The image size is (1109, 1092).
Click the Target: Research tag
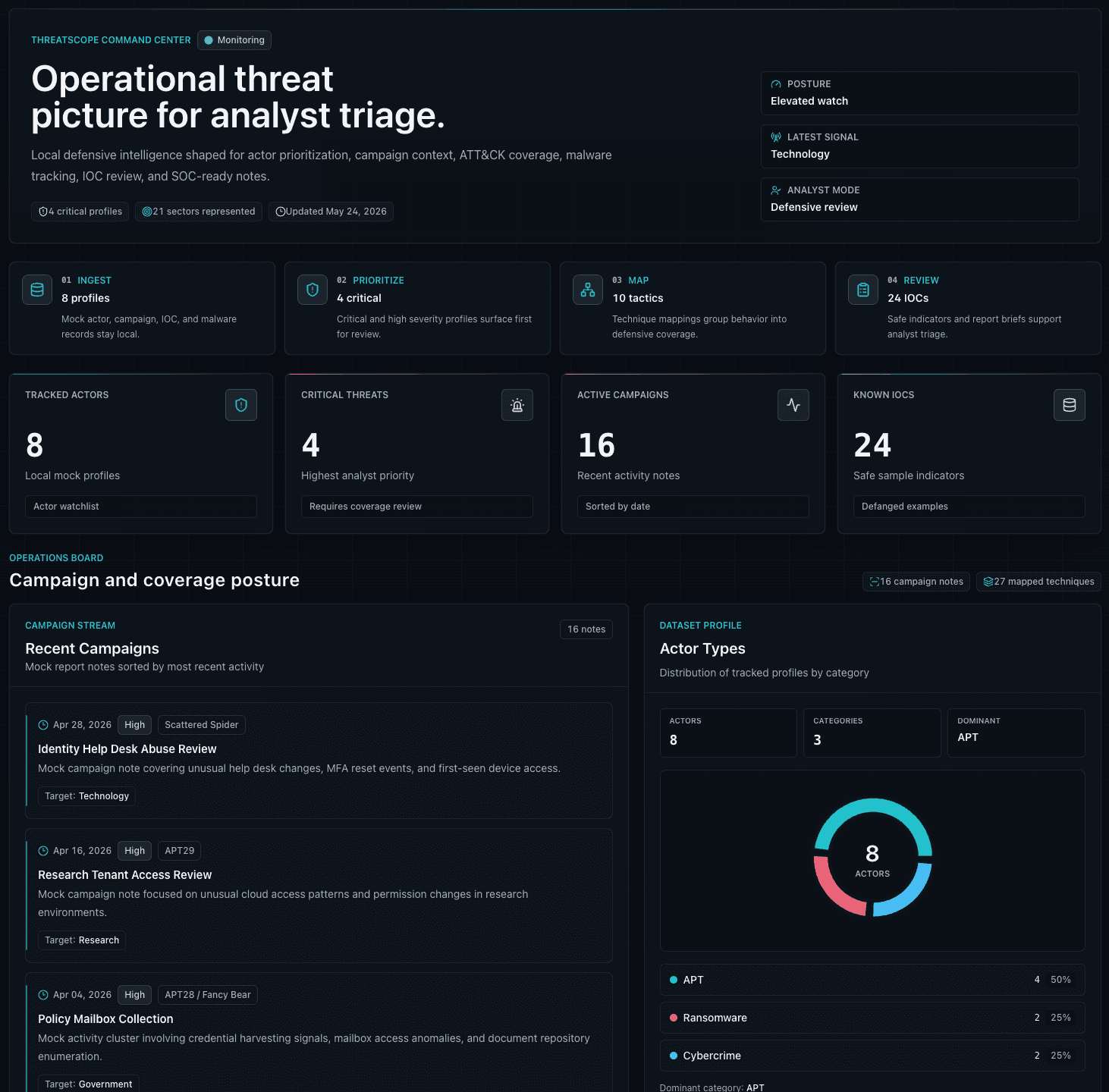[x=82, y=940]
